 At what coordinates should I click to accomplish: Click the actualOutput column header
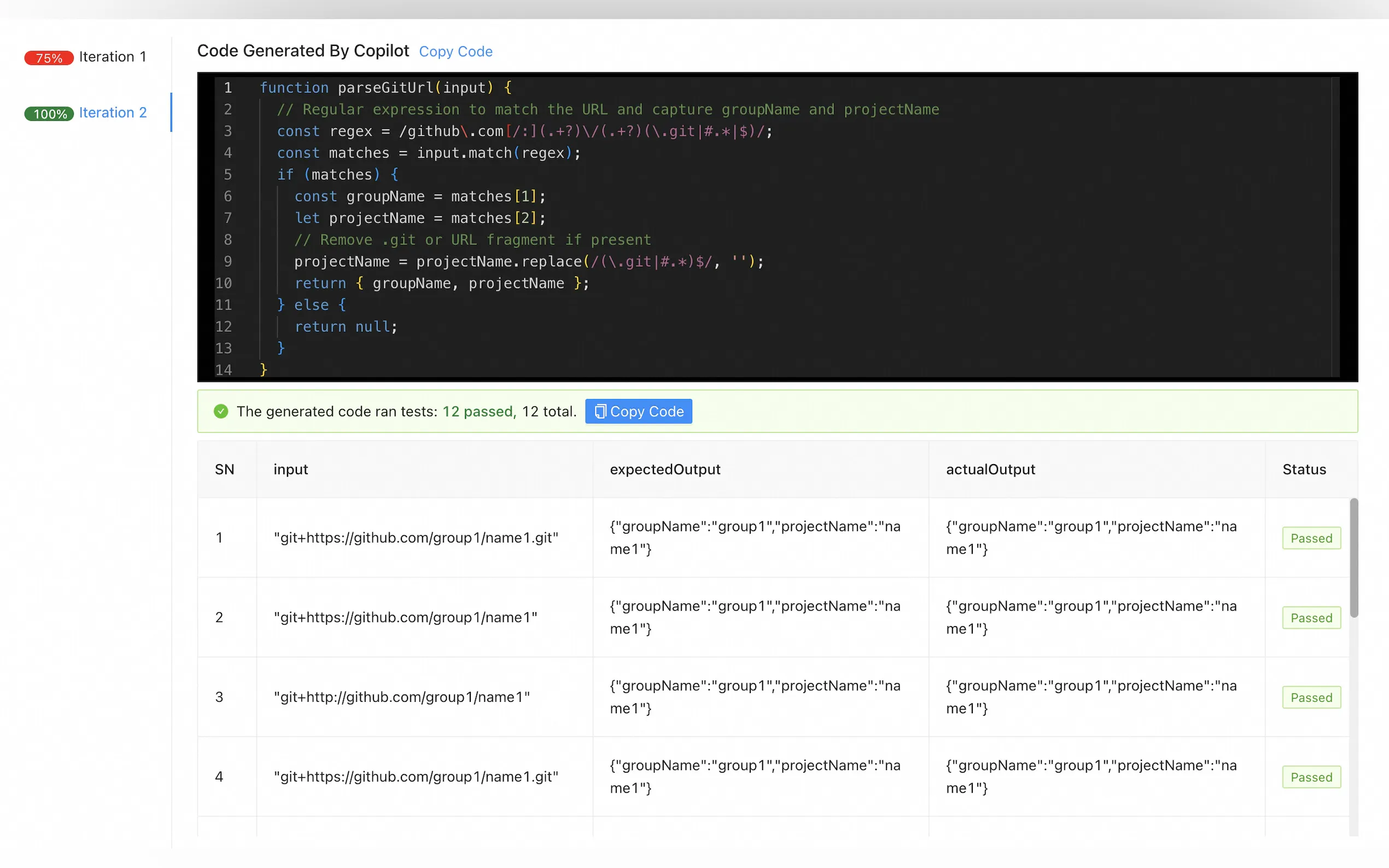pyautogui.click(x=990, y=469)
